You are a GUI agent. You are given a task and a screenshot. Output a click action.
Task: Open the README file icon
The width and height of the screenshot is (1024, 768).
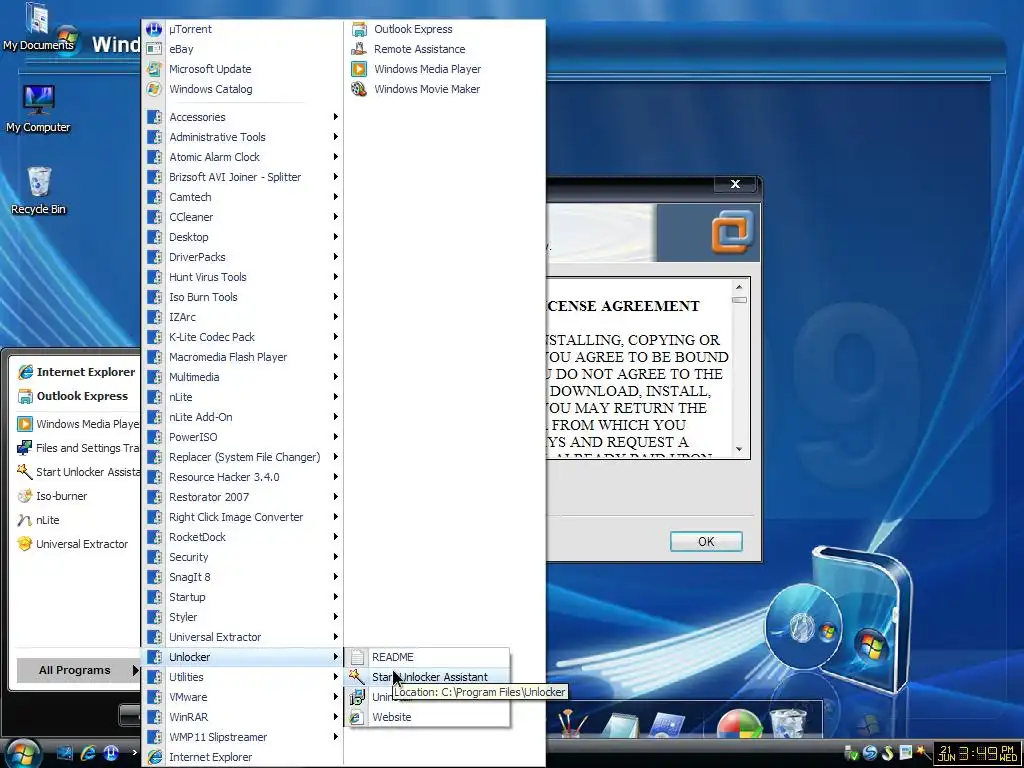click(x=357, y=657)
